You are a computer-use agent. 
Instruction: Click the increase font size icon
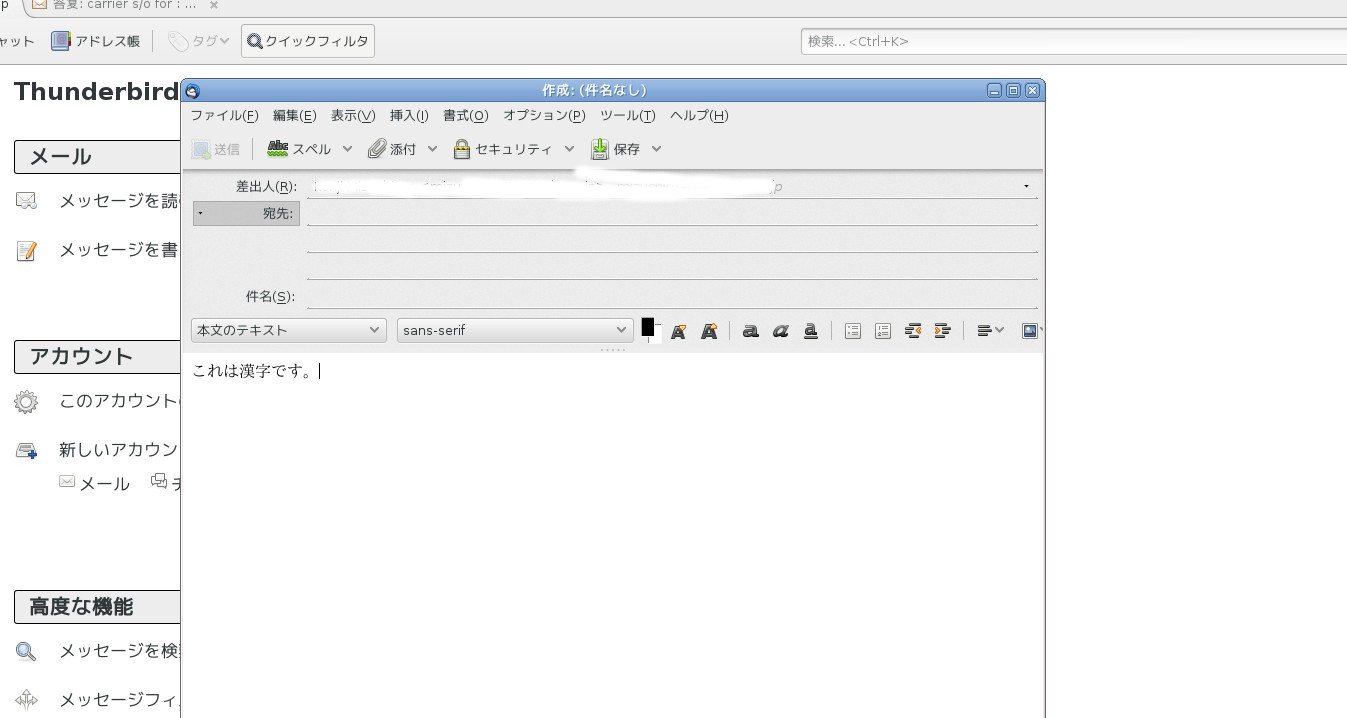[709, 331]
